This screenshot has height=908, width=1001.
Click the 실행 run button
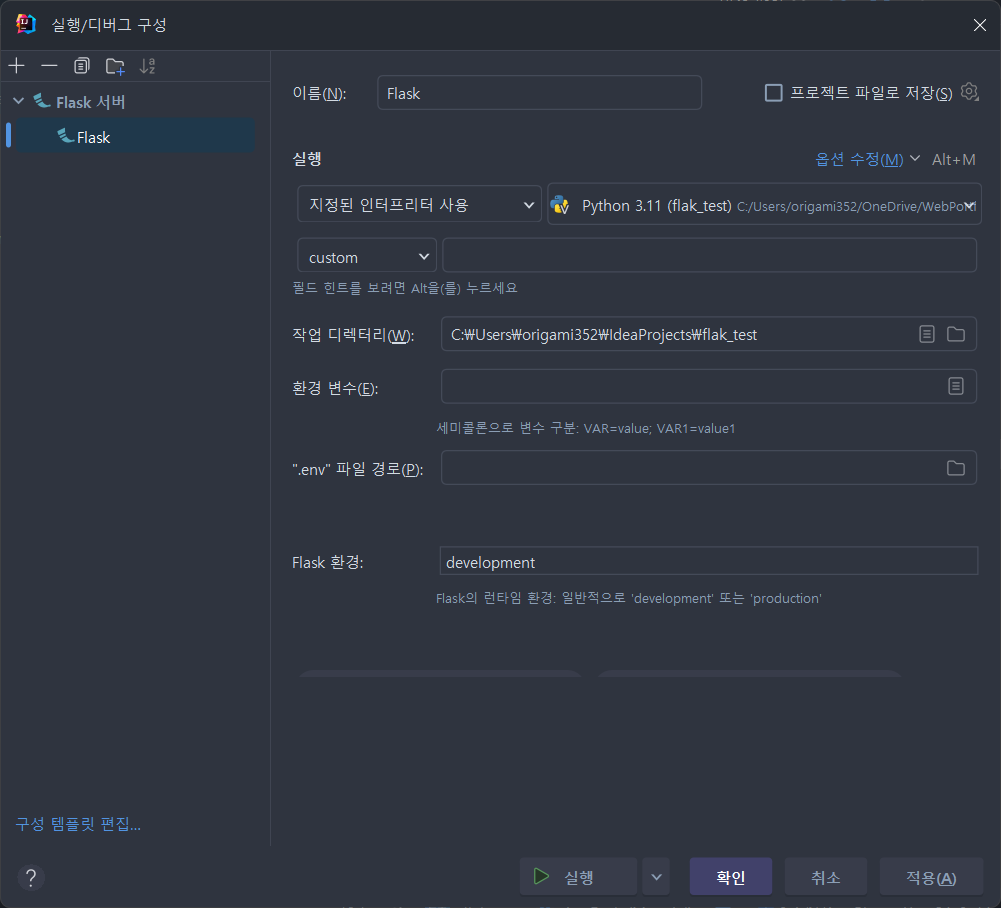click(578, 877)
